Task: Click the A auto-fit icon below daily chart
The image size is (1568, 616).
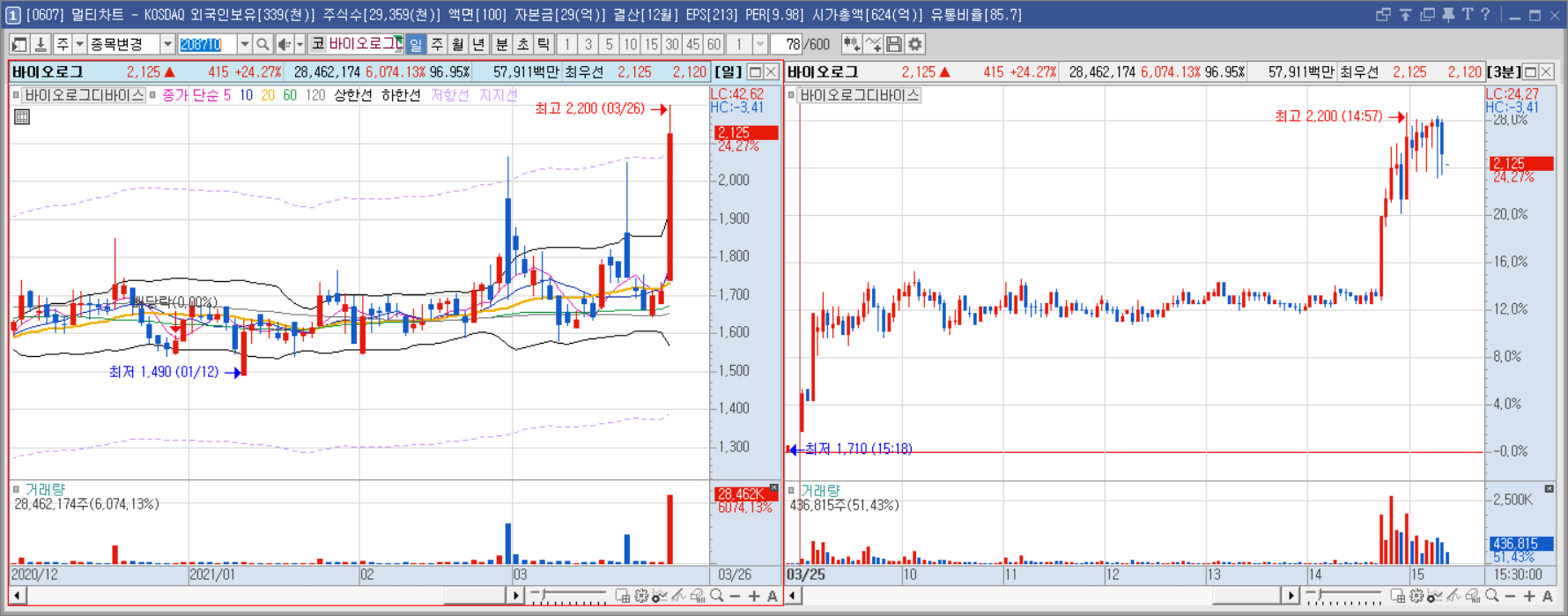Action: pos(772,597)
